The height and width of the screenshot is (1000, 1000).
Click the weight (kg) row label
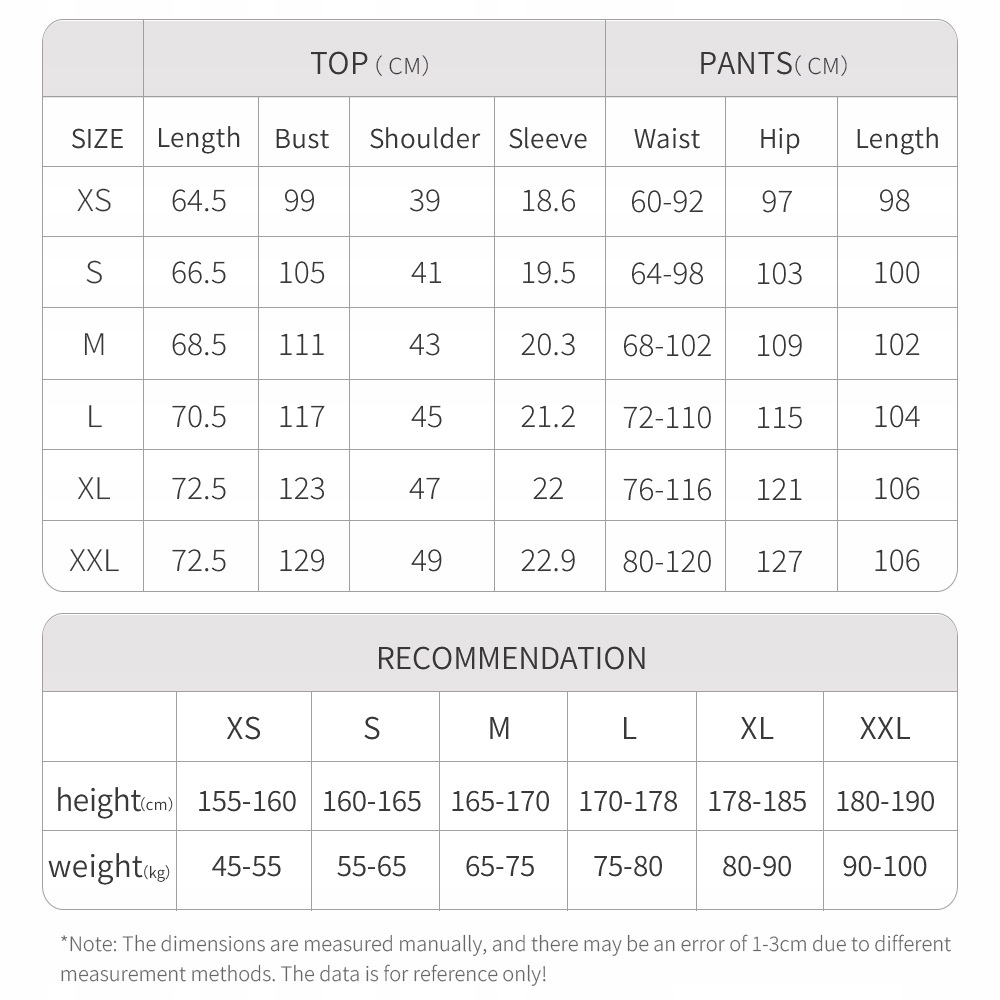pyautogui.click(x=110, y=866)
